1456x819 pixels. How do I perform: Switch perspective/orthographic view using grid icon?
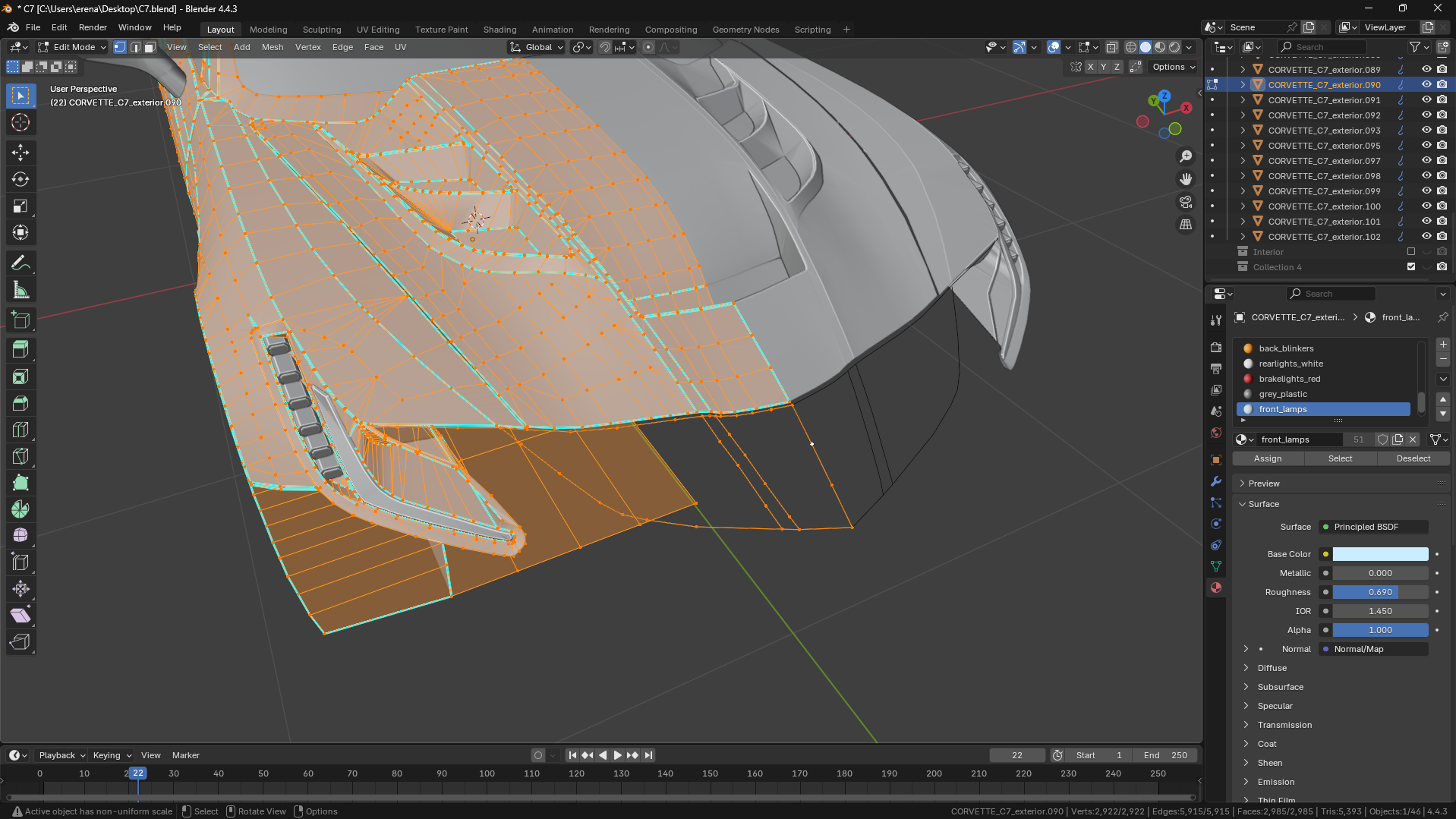1186,225
